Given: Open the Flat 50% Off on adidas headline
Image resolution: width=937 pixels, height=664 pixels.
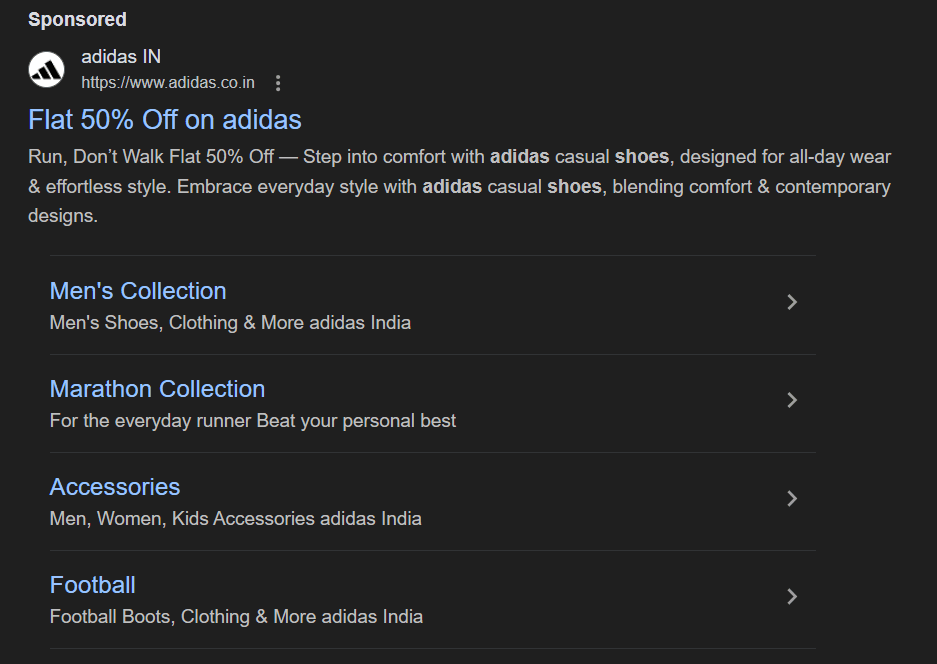Looking at the screenshot, I should pos(165,120).
